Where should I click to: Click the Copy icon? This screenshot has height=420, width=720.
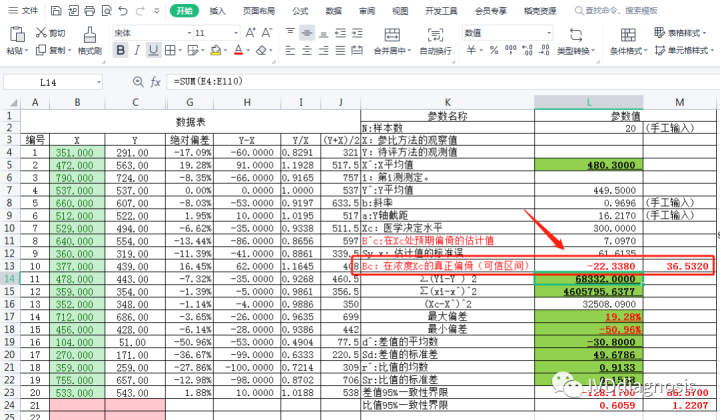coord(41,50)
